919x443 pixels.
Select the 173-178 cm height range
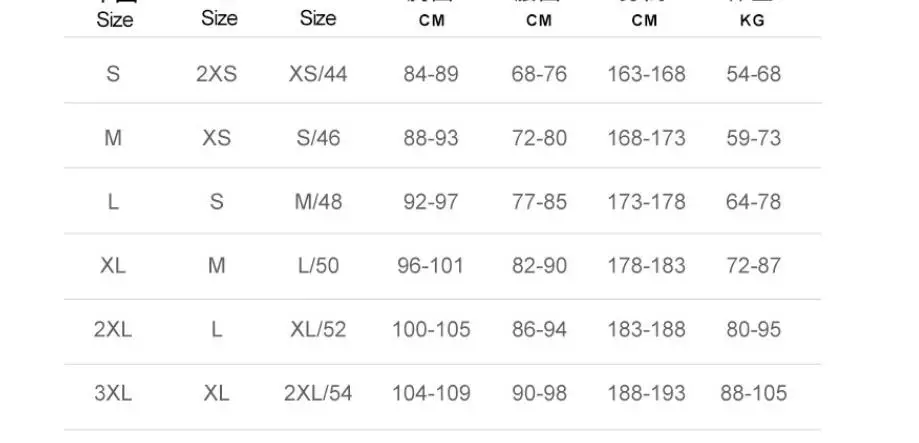tap(646, 202)
